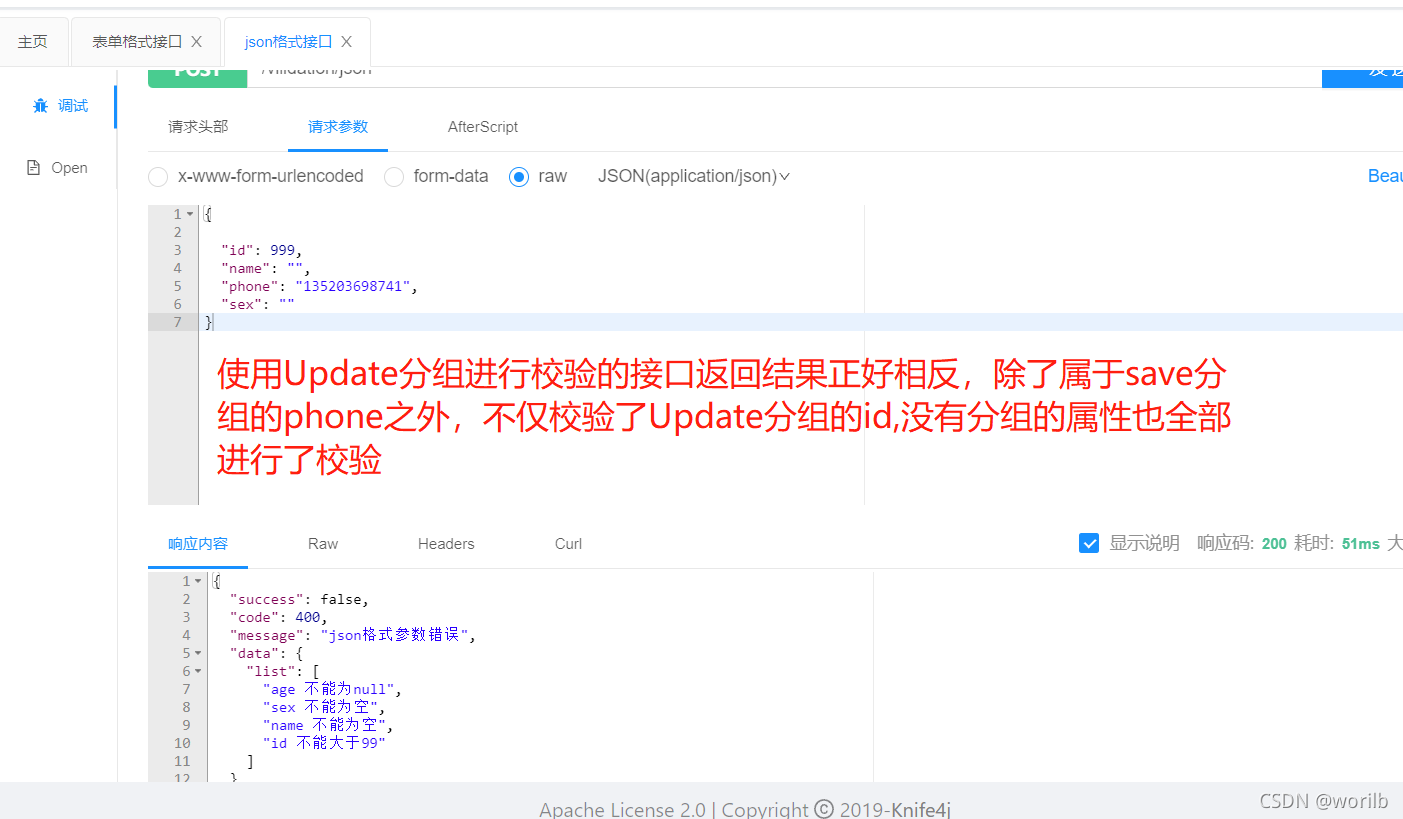Choose the form-data radio option

coord(394,177)
